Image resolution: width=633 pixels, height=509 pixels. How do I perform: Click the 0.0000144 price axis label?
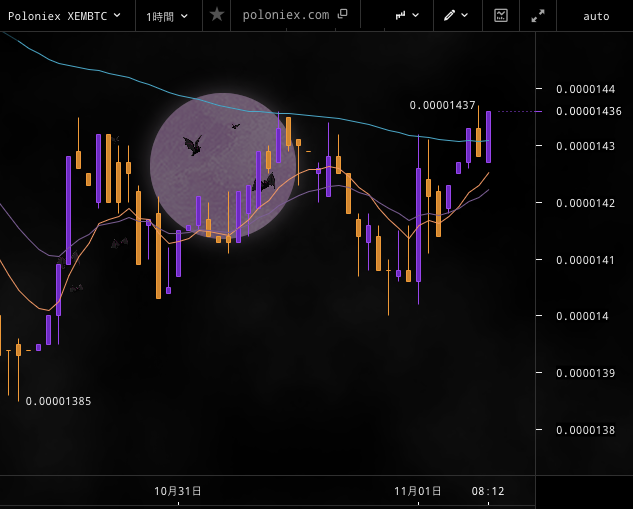585,89
